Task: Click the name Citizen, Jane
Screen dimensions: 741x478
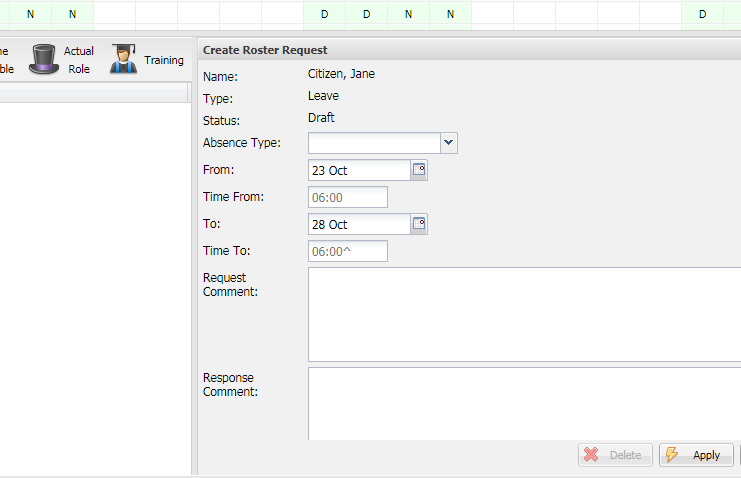Action: pyautogui.click(x=341, y=74)
